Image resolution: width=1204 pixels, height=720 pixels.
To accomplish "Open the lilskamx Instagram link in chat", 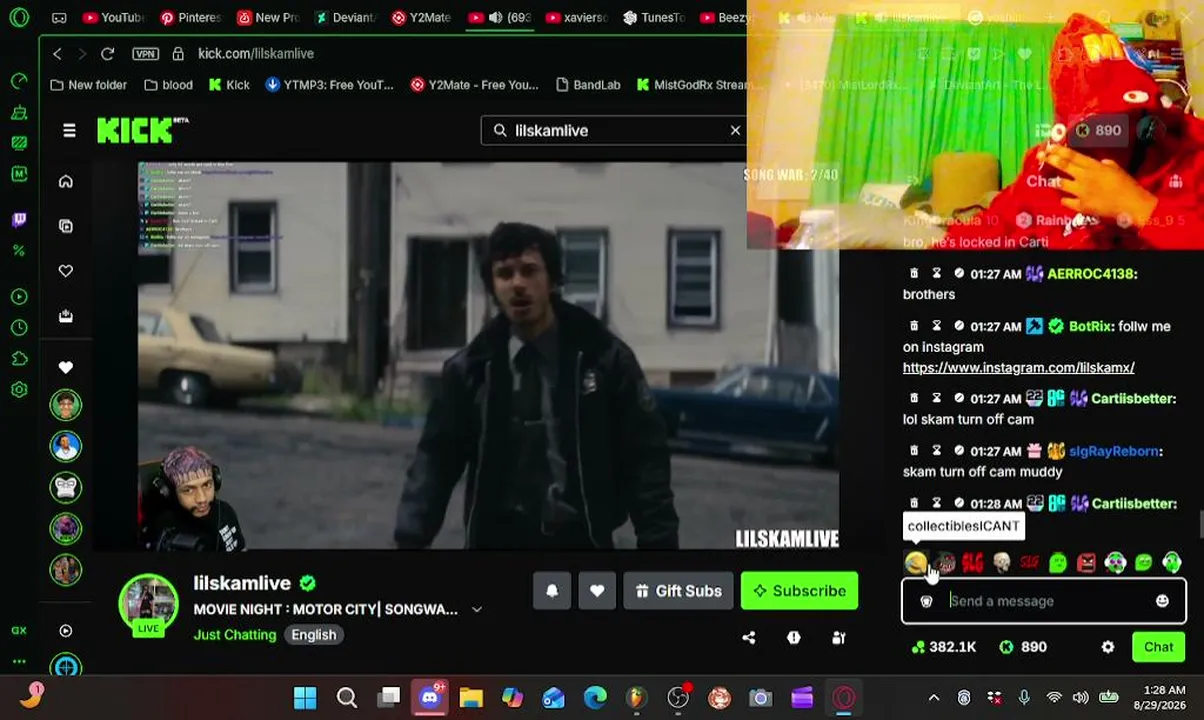I will click(1018, 368).
